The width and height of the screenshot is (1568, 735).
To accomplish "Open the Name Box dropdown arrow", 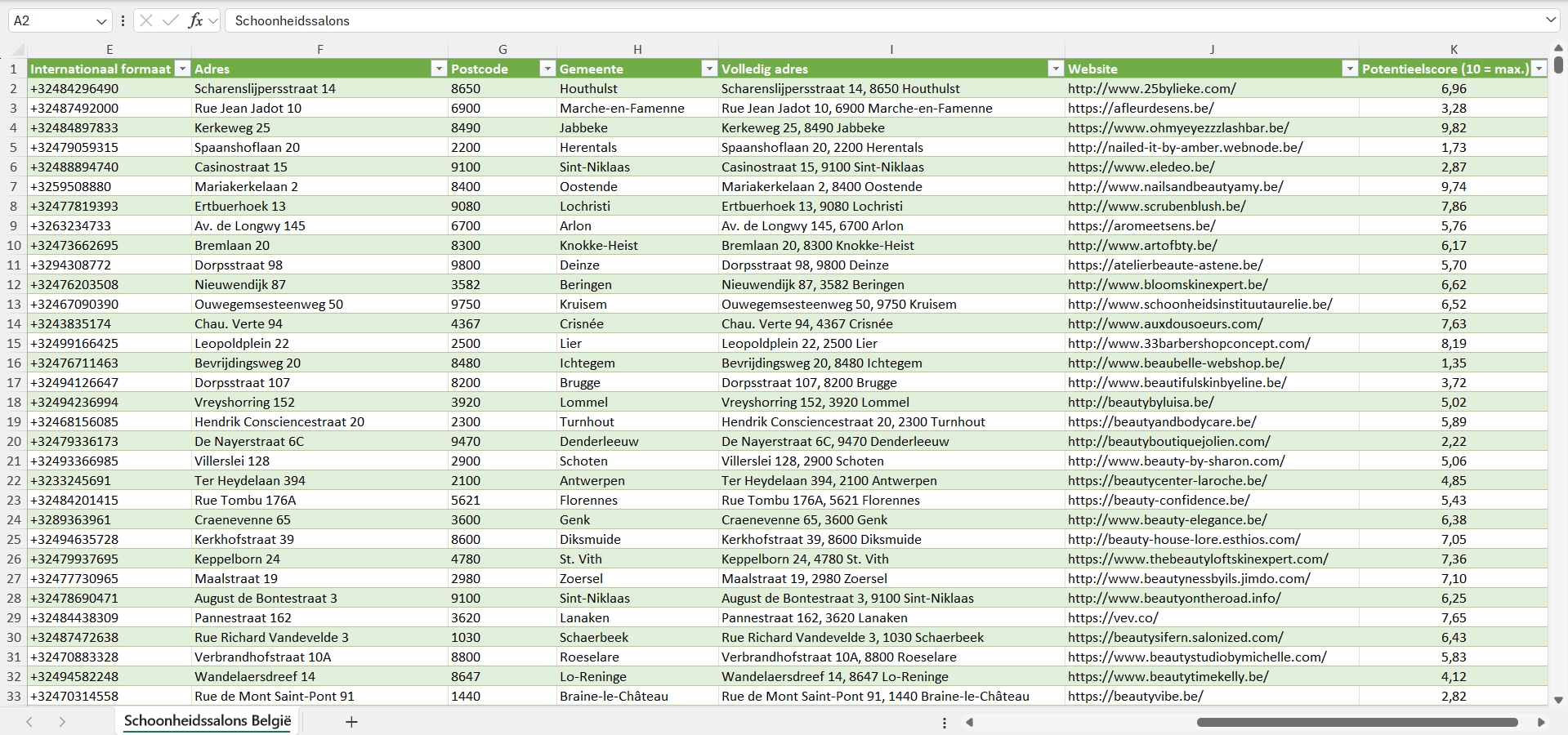I will [x=101, y=21].
